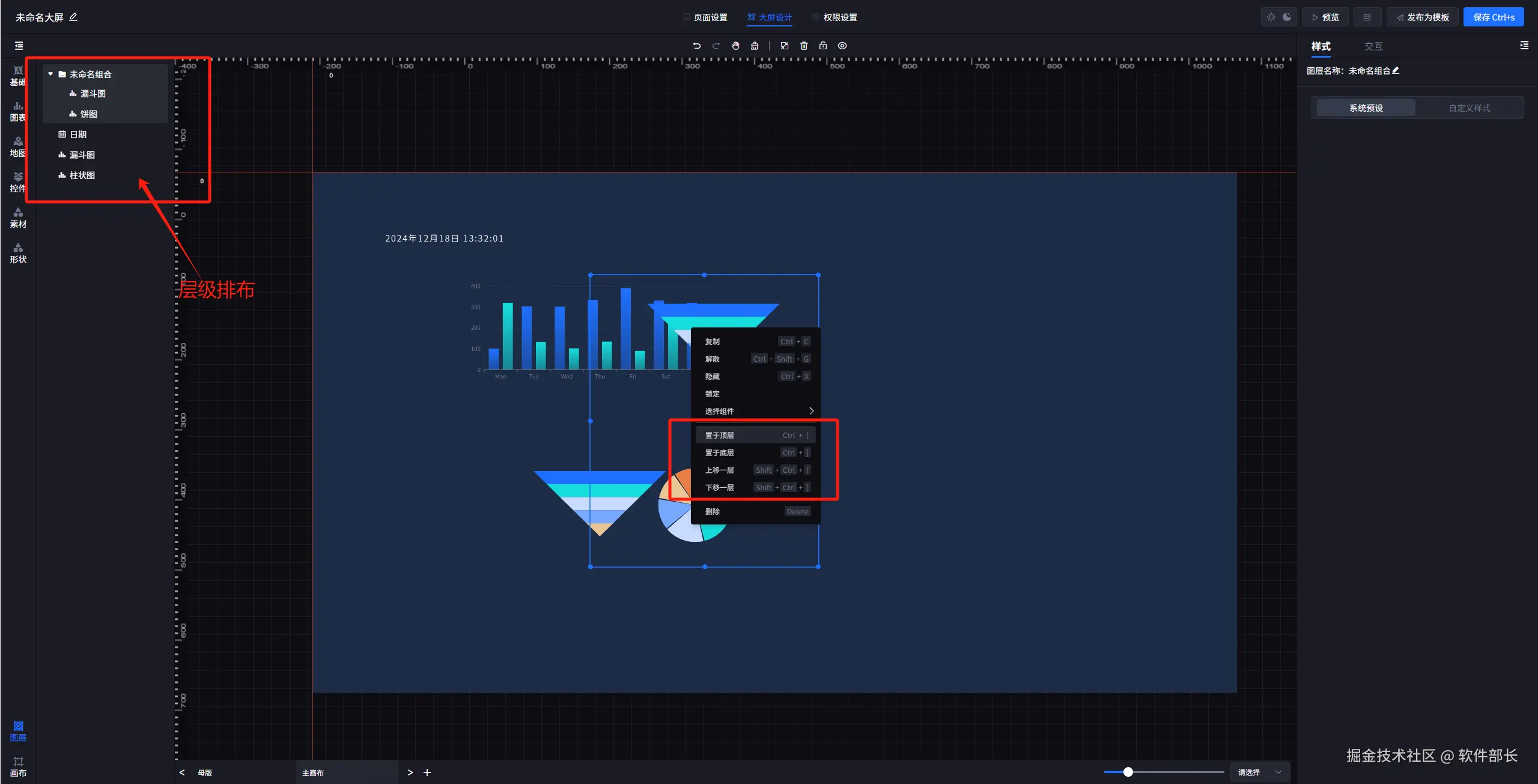Switch to the 交互 tab

[1373, 46]
